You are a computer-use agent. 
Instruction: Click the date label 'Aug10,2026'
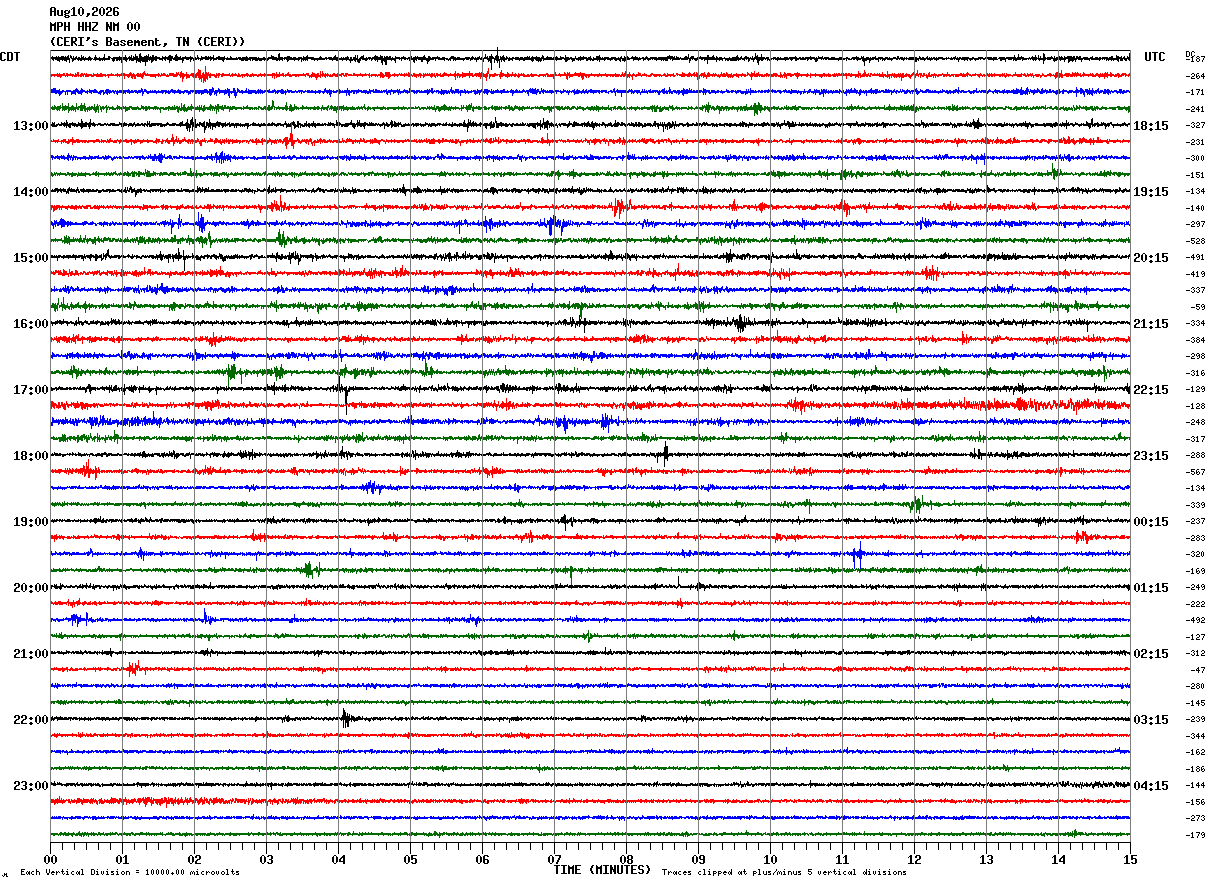[84, 12]
